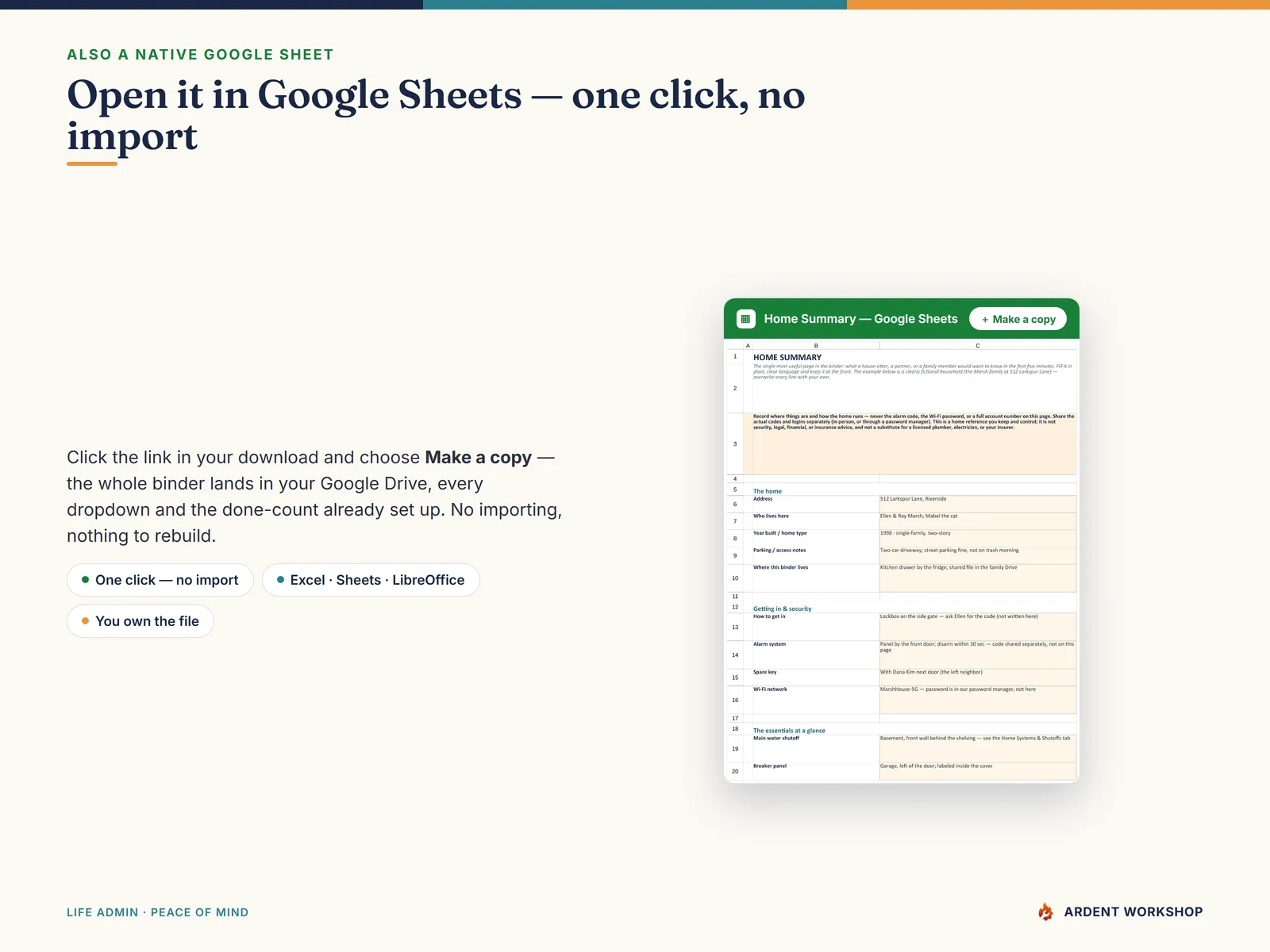Click the Ardent Workshop flame logo
Image resolution: width=1270 pixels, height=952 pixels.
click(x=1046, y=912)
